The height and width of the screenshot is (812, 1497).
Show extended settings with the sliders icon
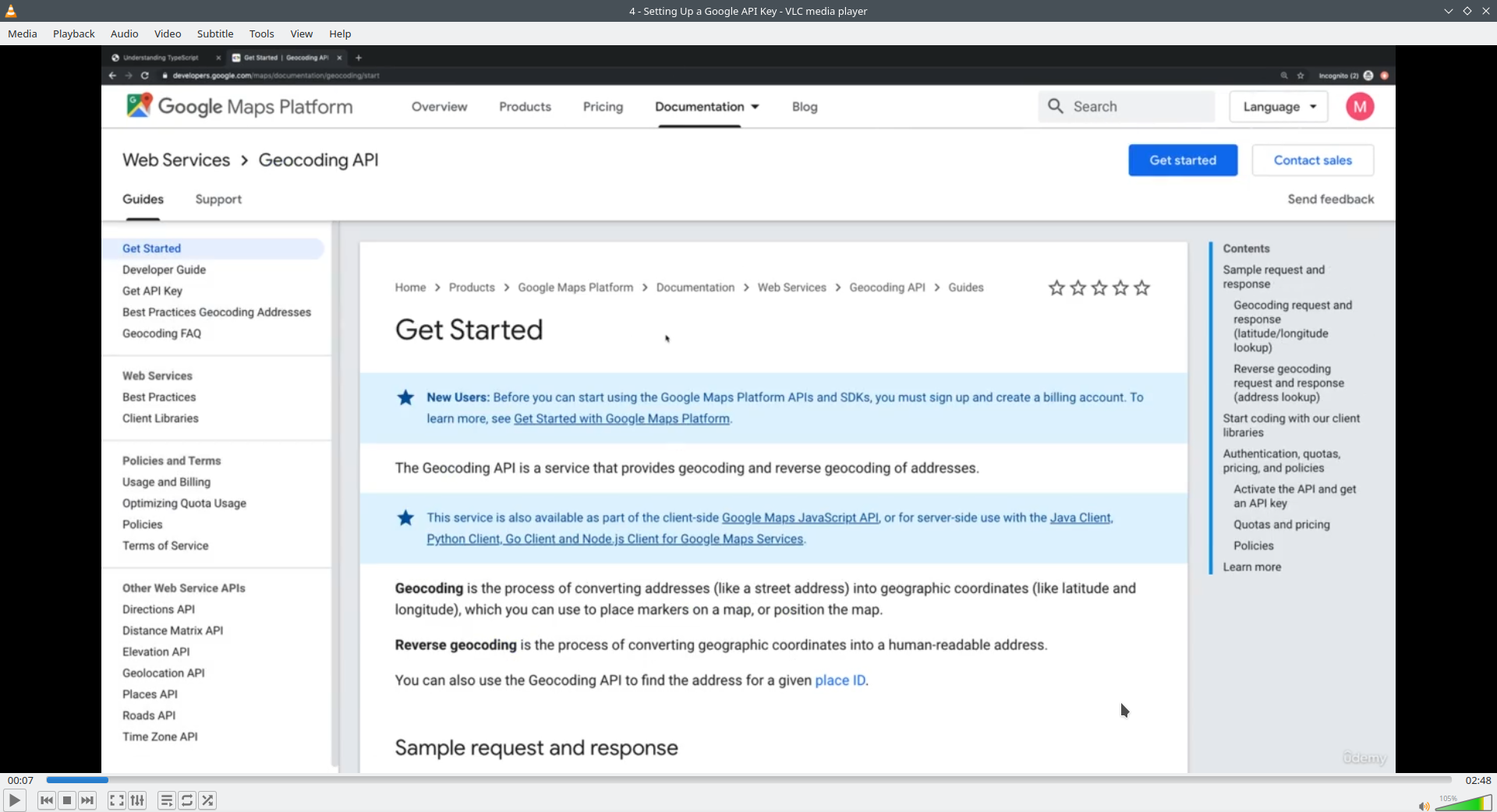(137, 800)
